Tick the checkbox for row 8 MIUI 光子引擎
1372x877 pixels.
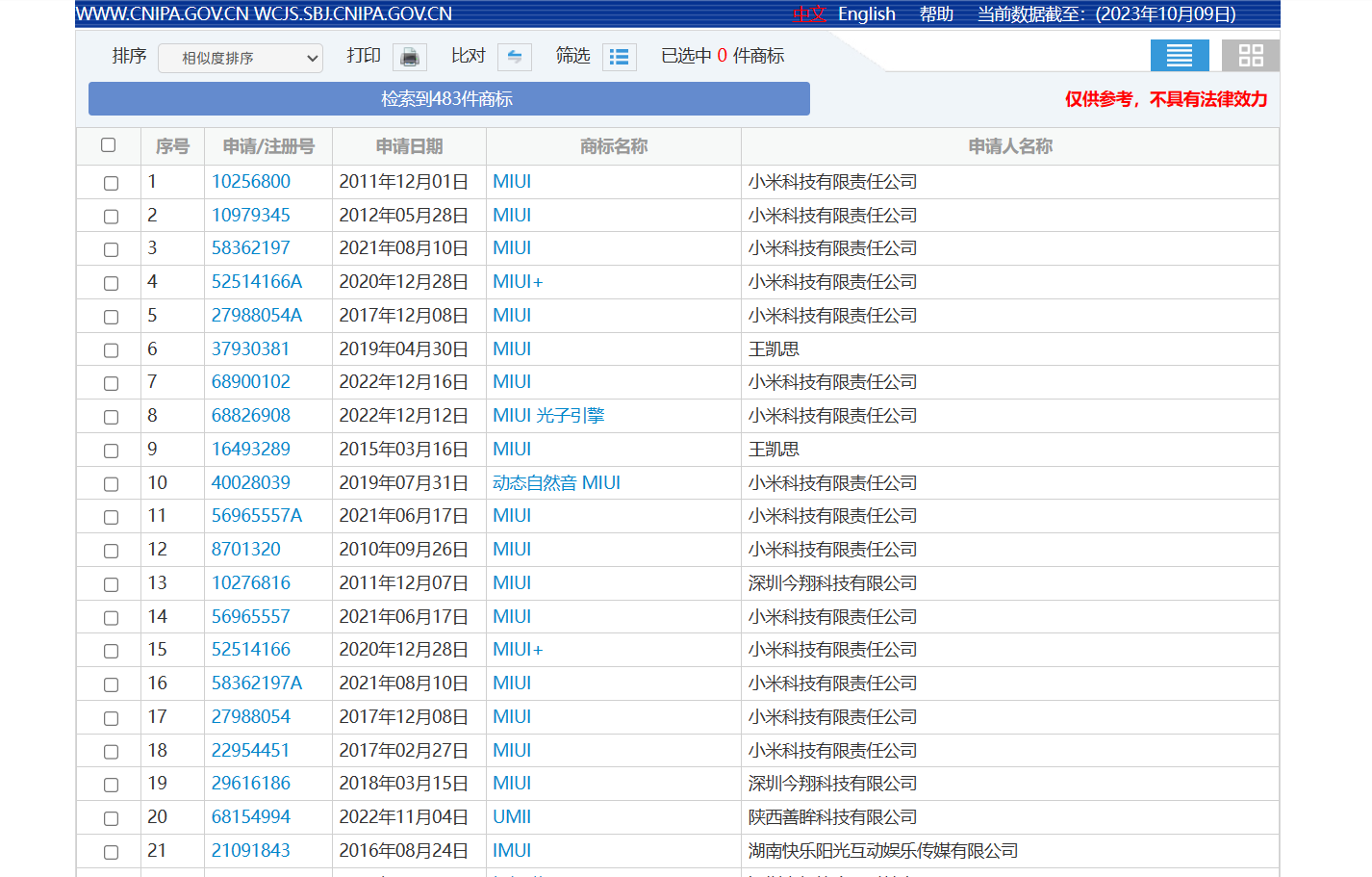[x=111, y=417]
